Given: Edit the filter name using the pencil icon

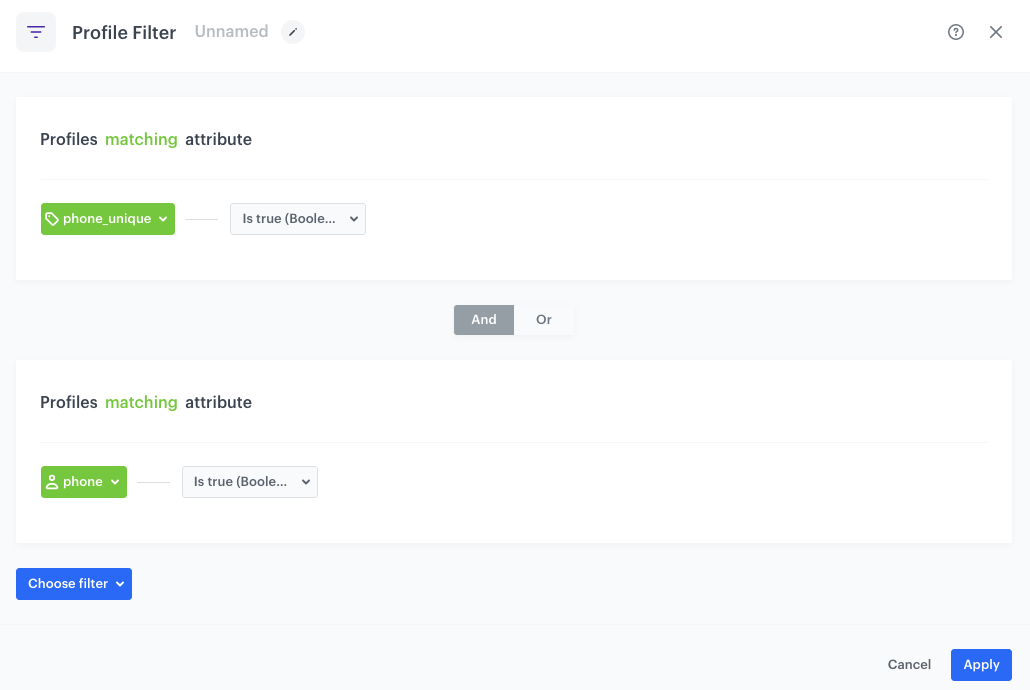Looking at the screenshot, I should [293, 31].
